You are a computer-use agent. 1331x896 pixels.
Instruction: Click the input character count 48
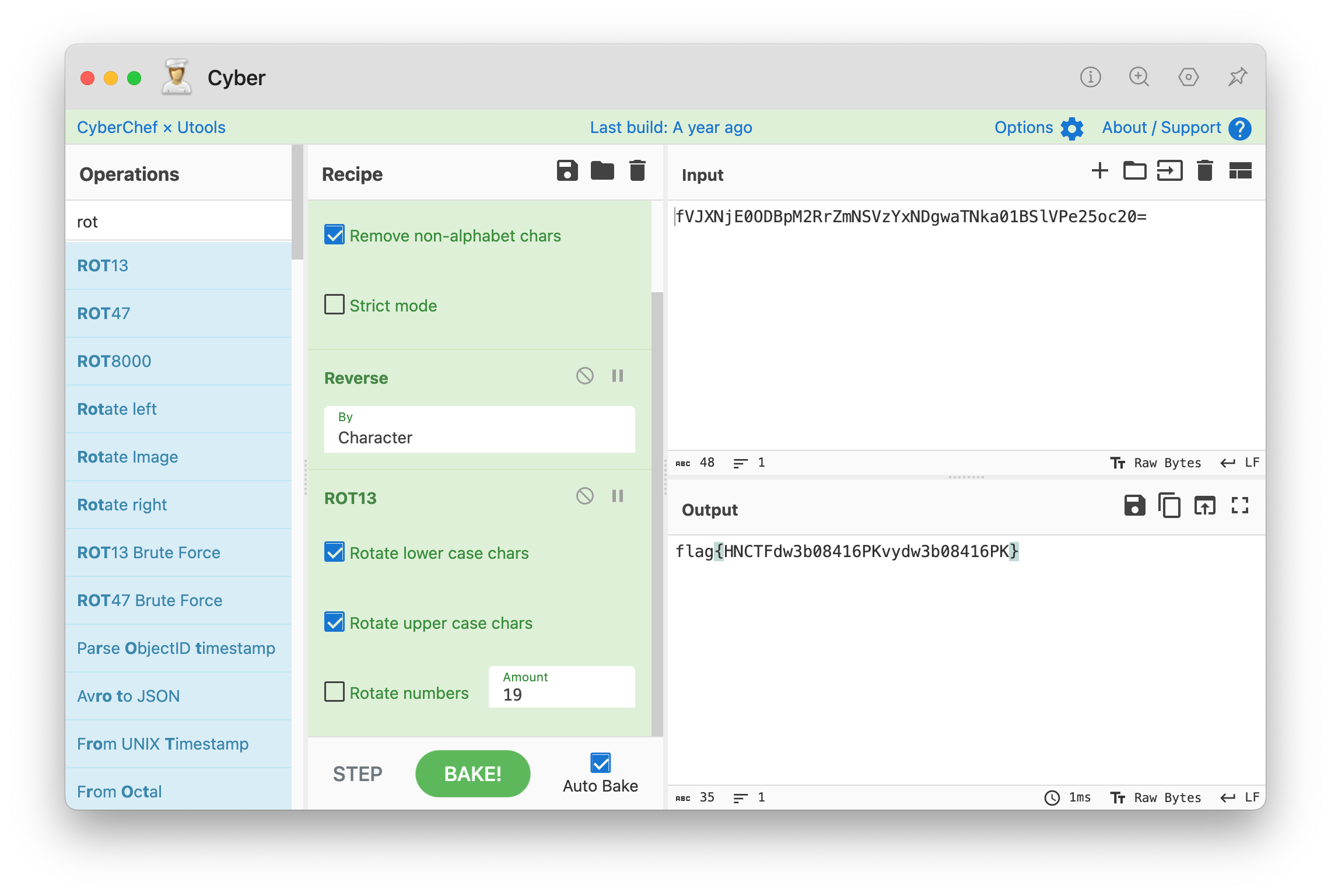click(695, 463)
